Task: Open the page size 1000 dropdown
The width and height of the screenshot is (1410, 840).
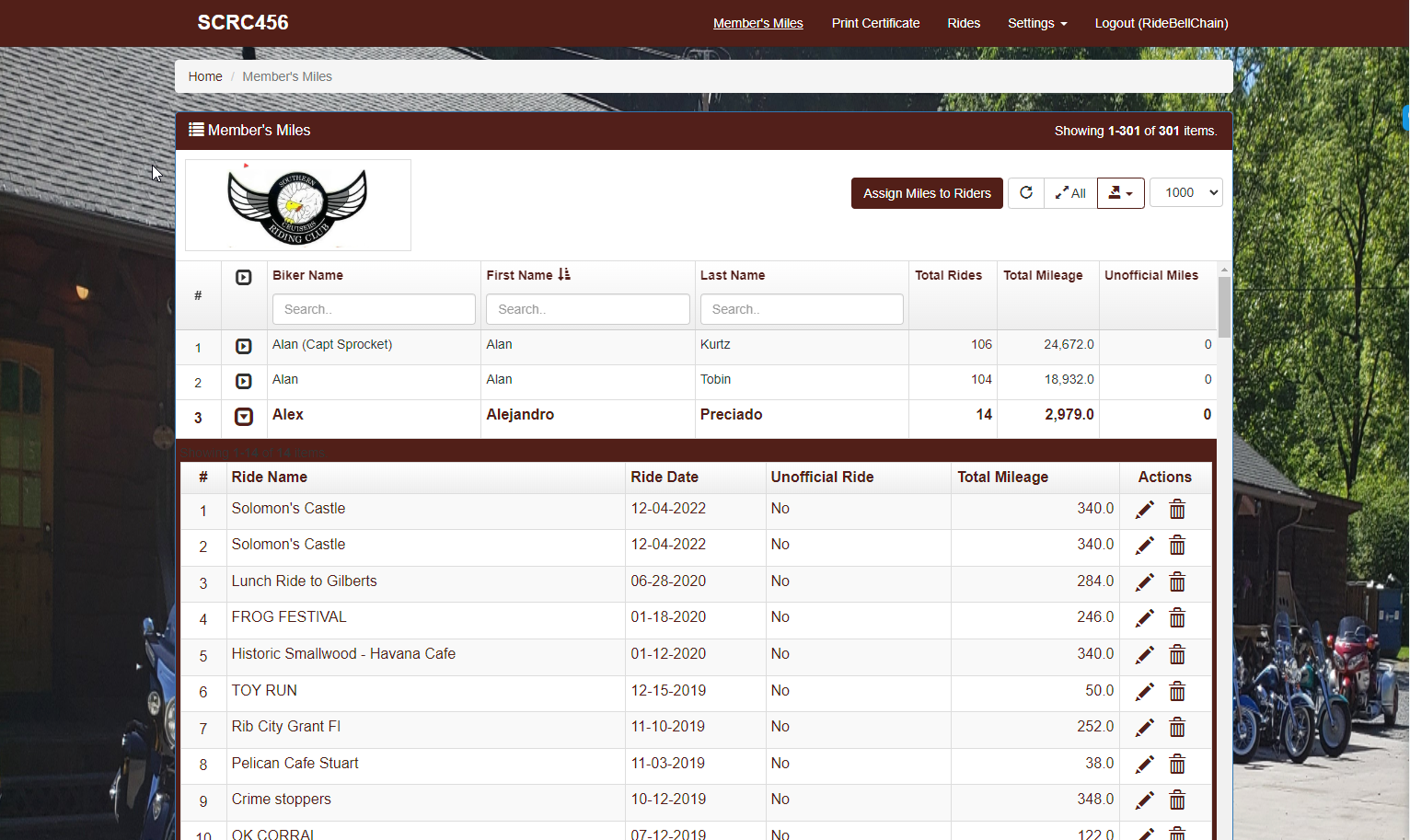Action: point(1185,193)
